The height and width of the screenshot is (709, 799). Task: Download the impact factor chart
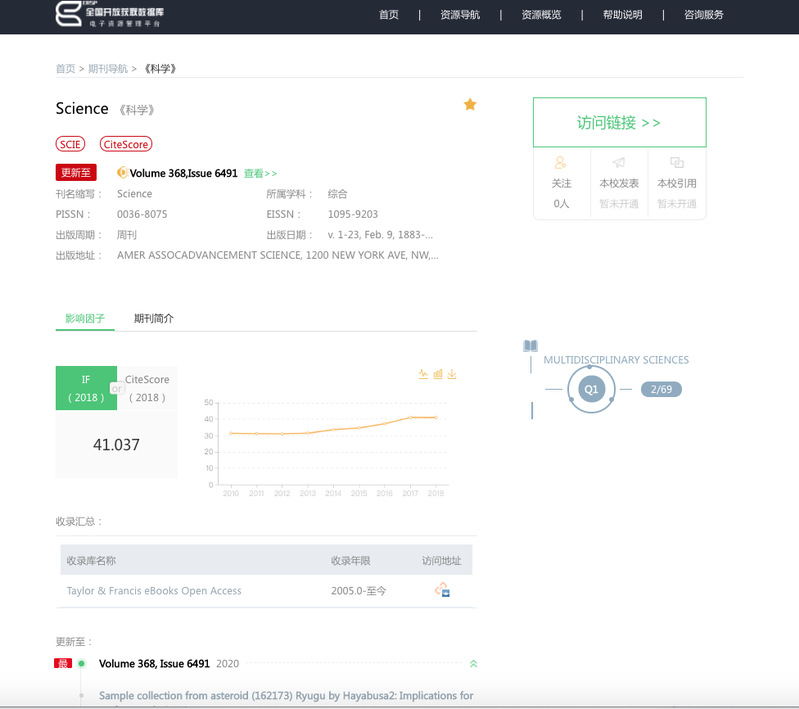pyautogui.click(x=452, y=374)
